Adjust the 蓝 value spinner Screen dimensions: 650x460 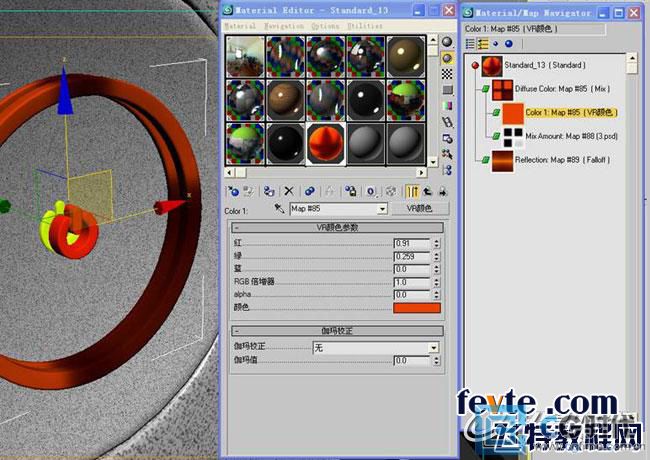coord(437,269)
